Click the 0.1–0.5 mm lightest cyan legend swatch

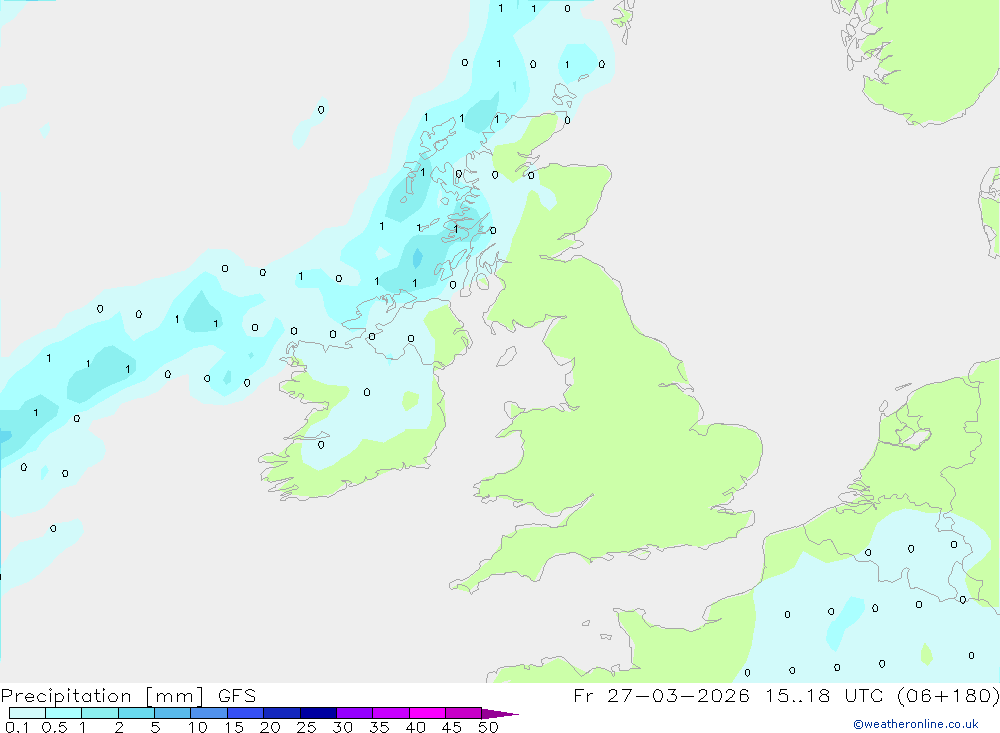(27, 713)
